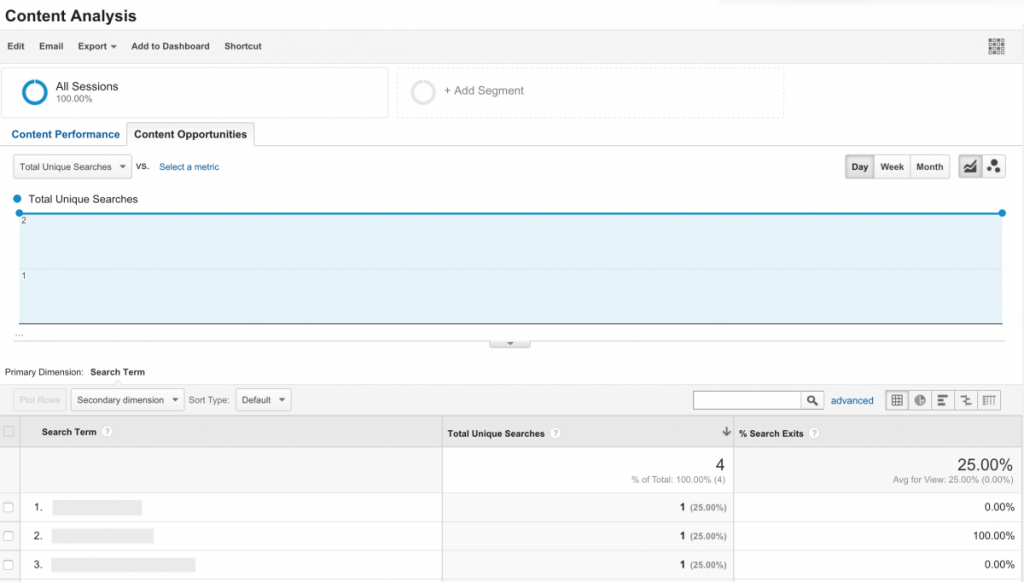Click + Add Segment
This screenshot has width=1024, height=582.
pyautogui.click(x=484, y=91)
